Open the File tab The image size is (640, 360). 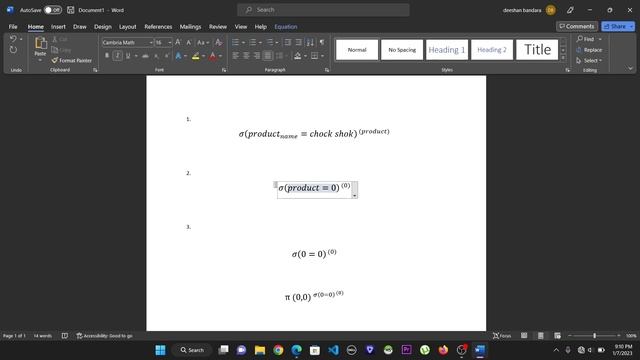point(13,27)
